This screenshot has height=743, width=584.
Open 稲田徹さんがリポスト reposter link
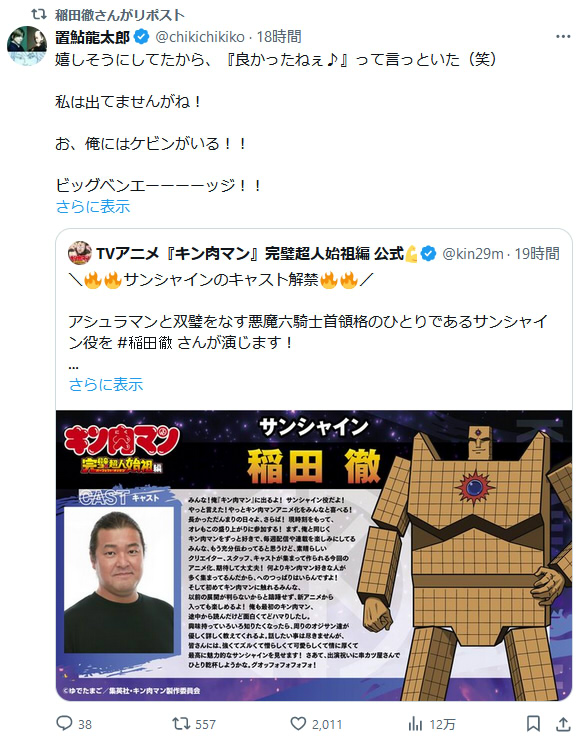coord(119,15)
